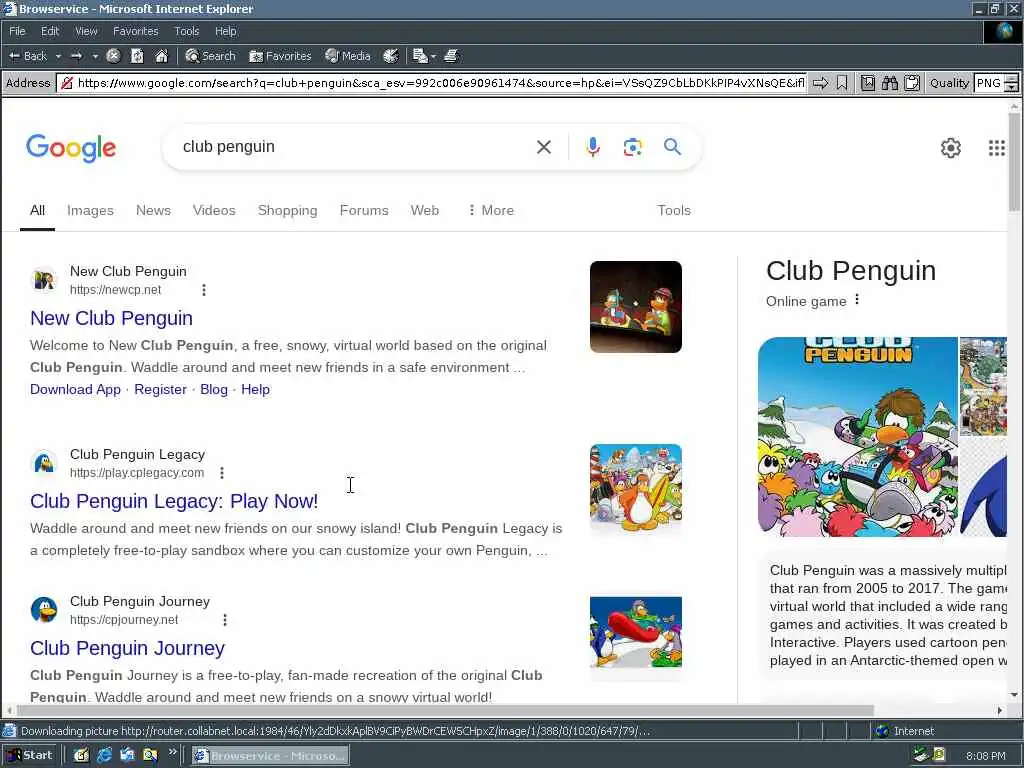Follow the Download App sitelink

tap(75, 389)
